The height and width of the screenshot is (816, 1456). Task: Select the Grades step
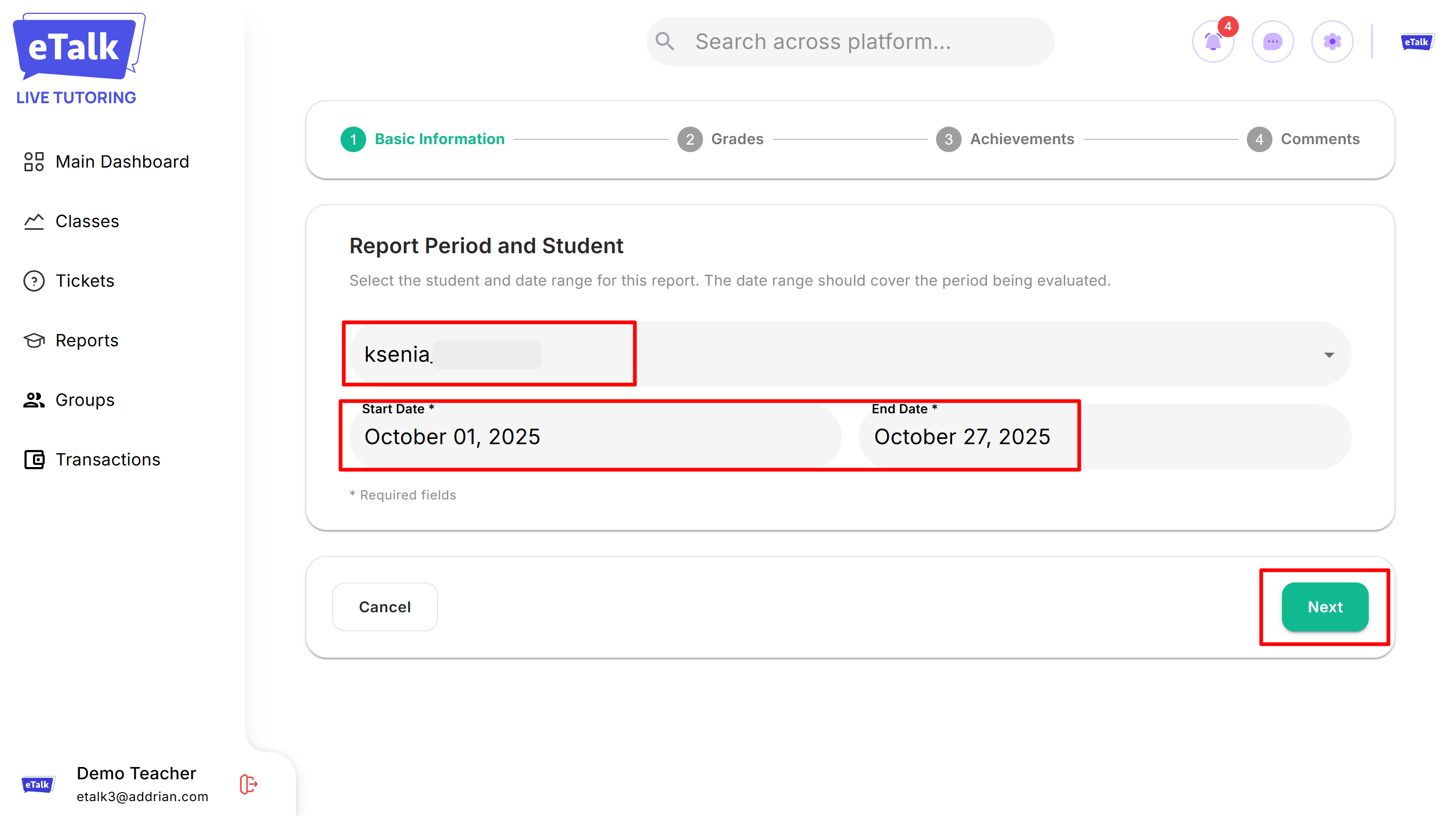pos(721,139)
